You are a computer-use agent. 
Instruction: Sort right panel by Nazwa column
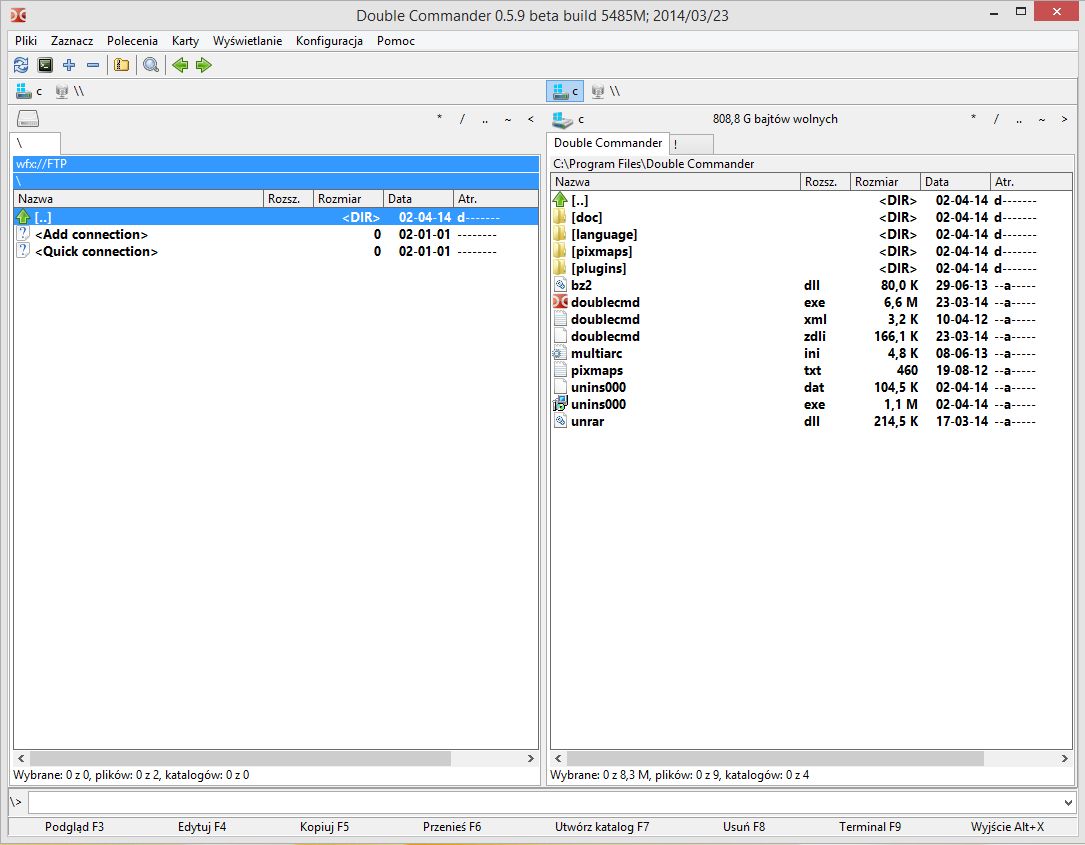(675, 182)
